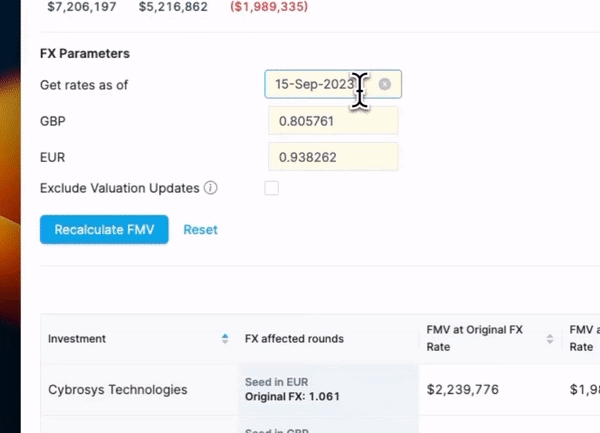Open the Cybrosys Technologies investment row
Viewport: 600px width, 433px height.
[x=117, y=390]
